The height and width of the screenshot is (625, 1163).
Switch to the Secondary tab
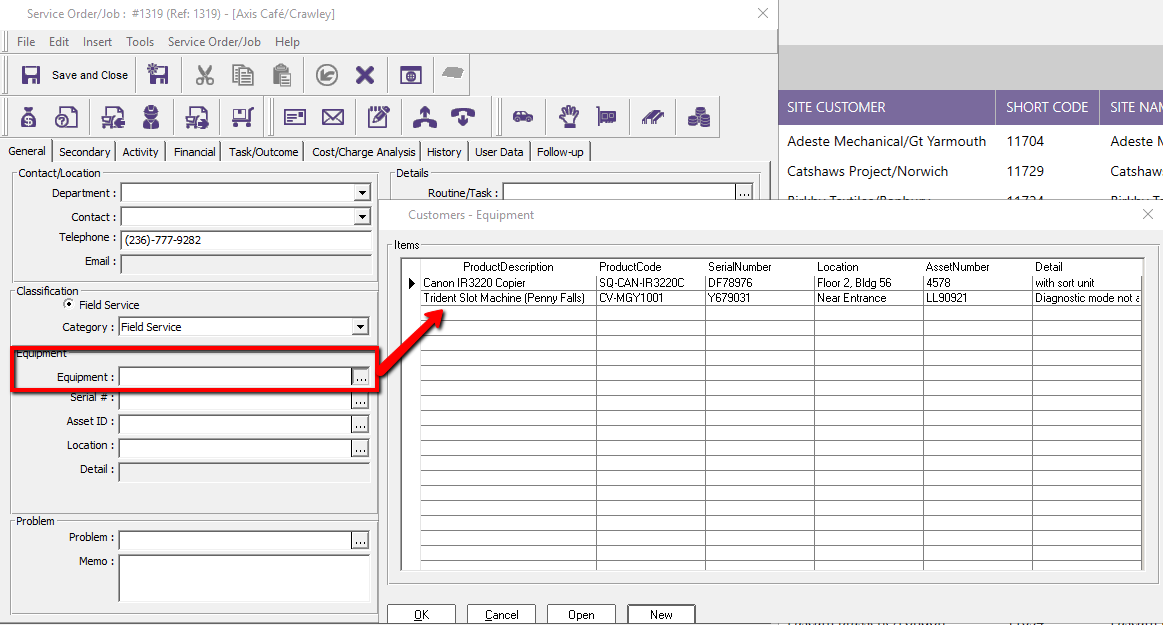pos(85,152)
